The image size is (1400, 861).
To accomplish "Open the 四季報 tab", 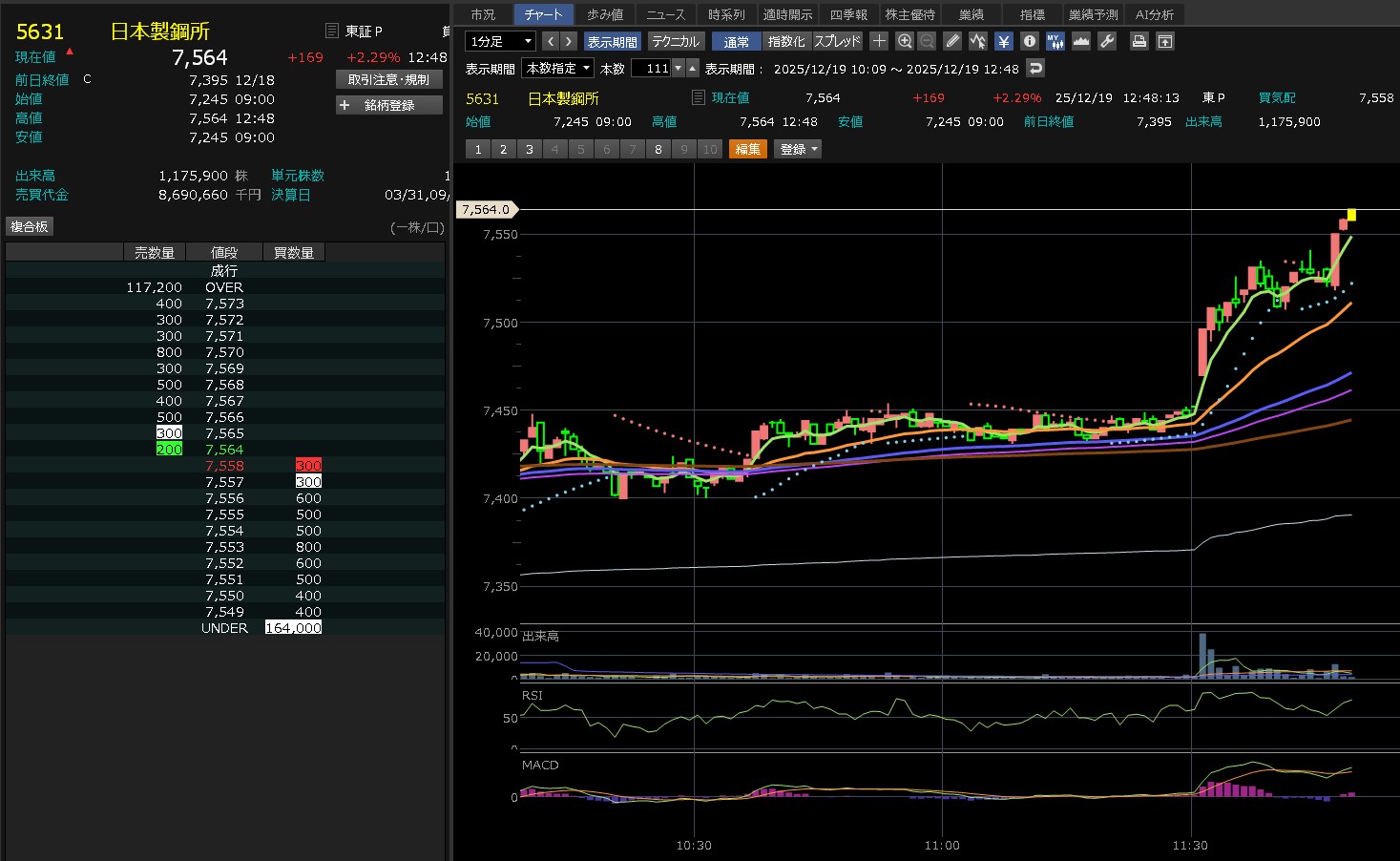I will [x=848, y=14].
